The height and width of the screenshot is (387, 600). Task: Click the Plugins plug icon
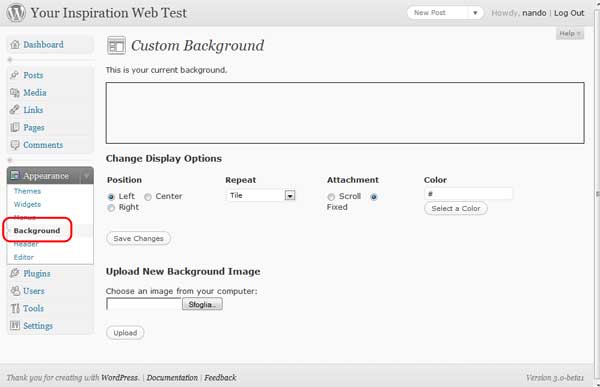(15, 273)
